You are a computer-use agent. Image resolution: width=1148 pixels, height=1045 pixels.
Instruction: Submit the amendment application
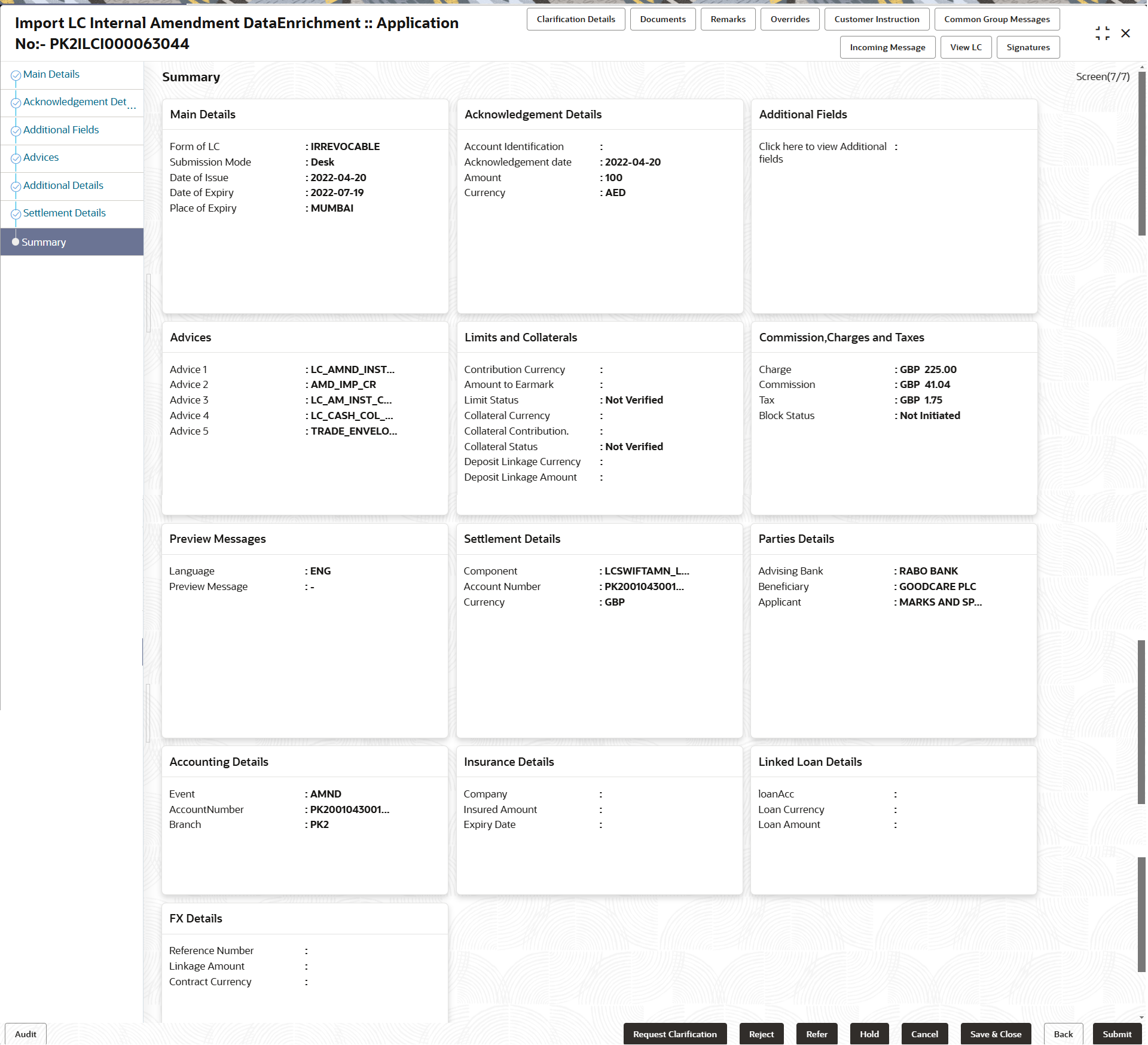tap(1117, 1034)
